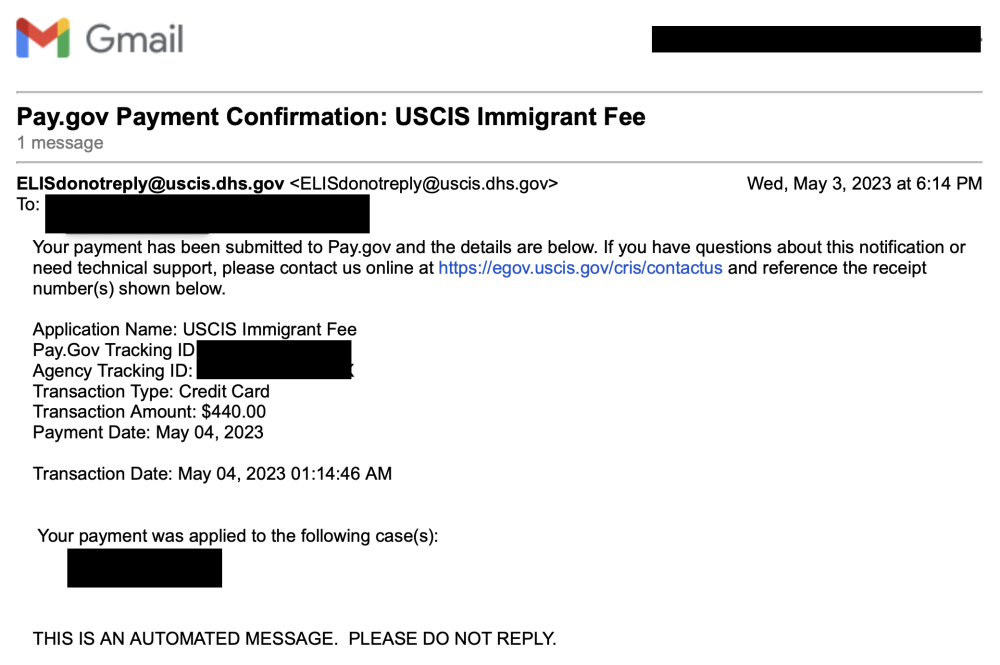The height and width of the screenshot is (665, 1000).
Task: Click the Transaction Amount $440.00 line
Action: pos(149,411)
